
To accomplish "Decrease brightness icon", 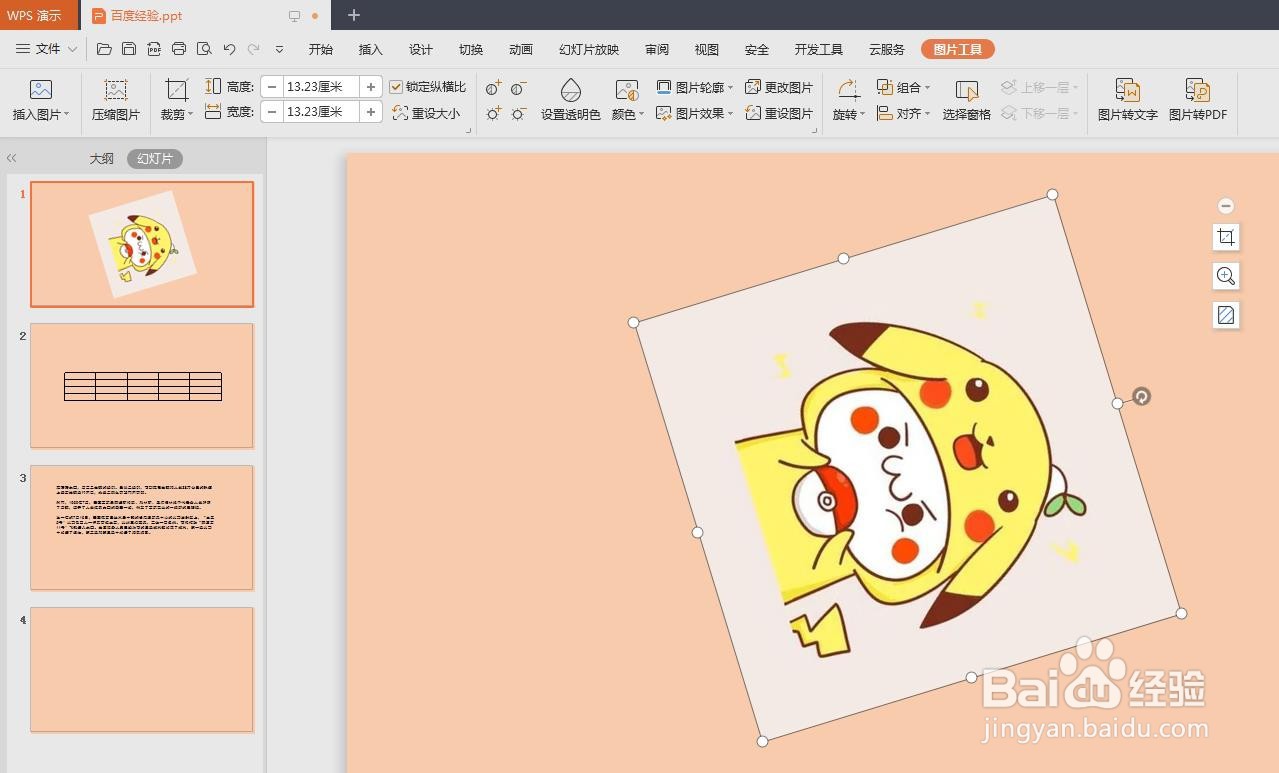I will [x=518, y=114].
